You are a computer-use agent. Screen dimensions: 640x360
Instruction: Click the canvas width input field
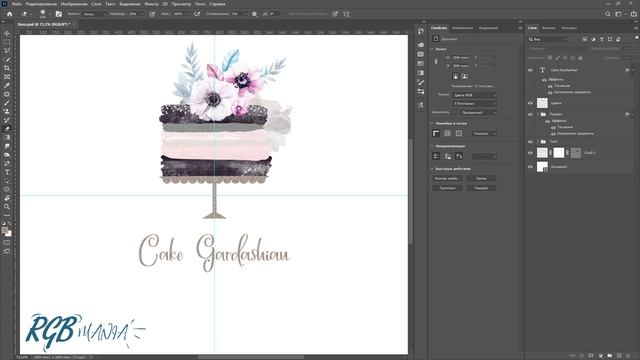[462, 58]
